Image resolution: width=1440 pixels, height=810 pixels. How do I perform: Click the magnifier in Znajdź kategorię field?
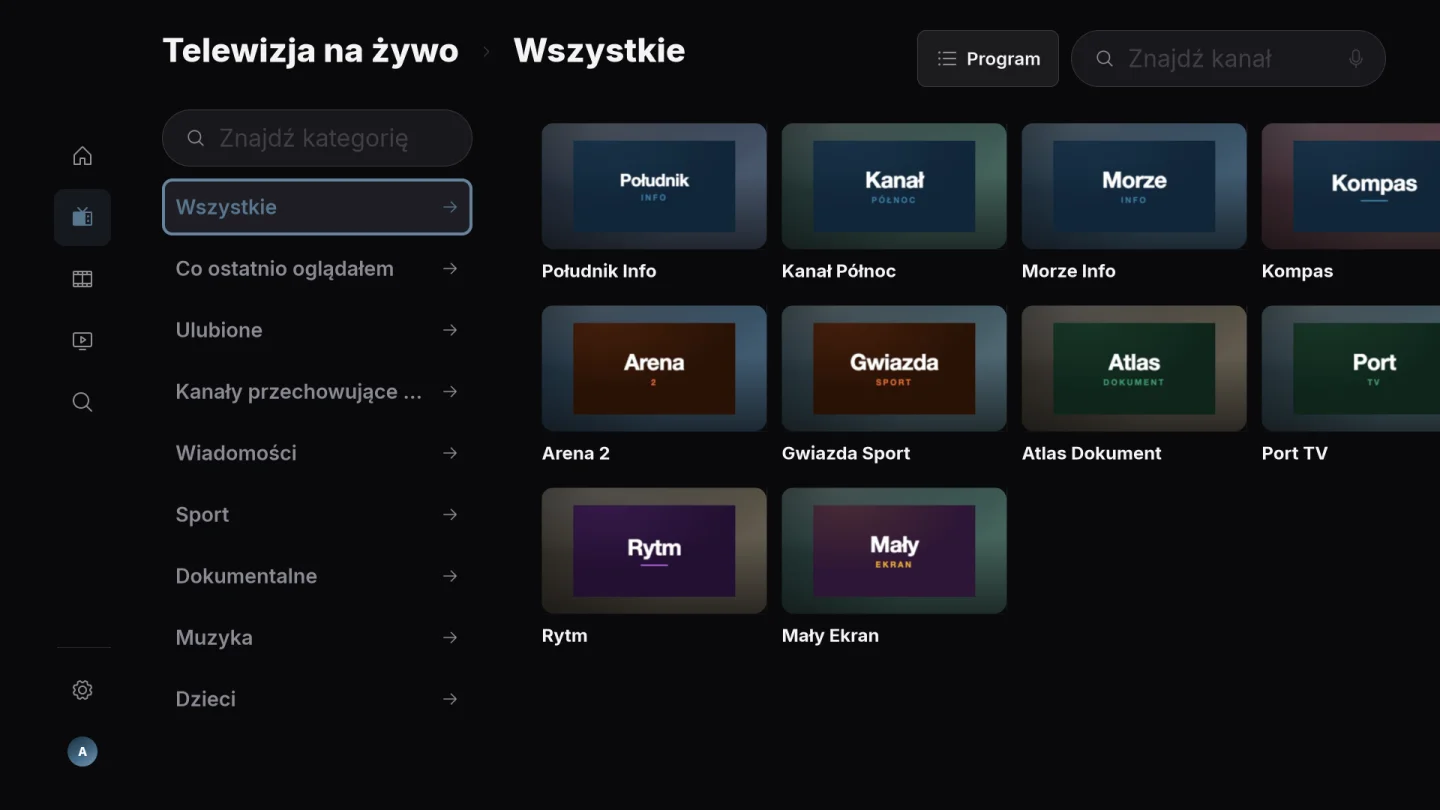click(196, 138)
